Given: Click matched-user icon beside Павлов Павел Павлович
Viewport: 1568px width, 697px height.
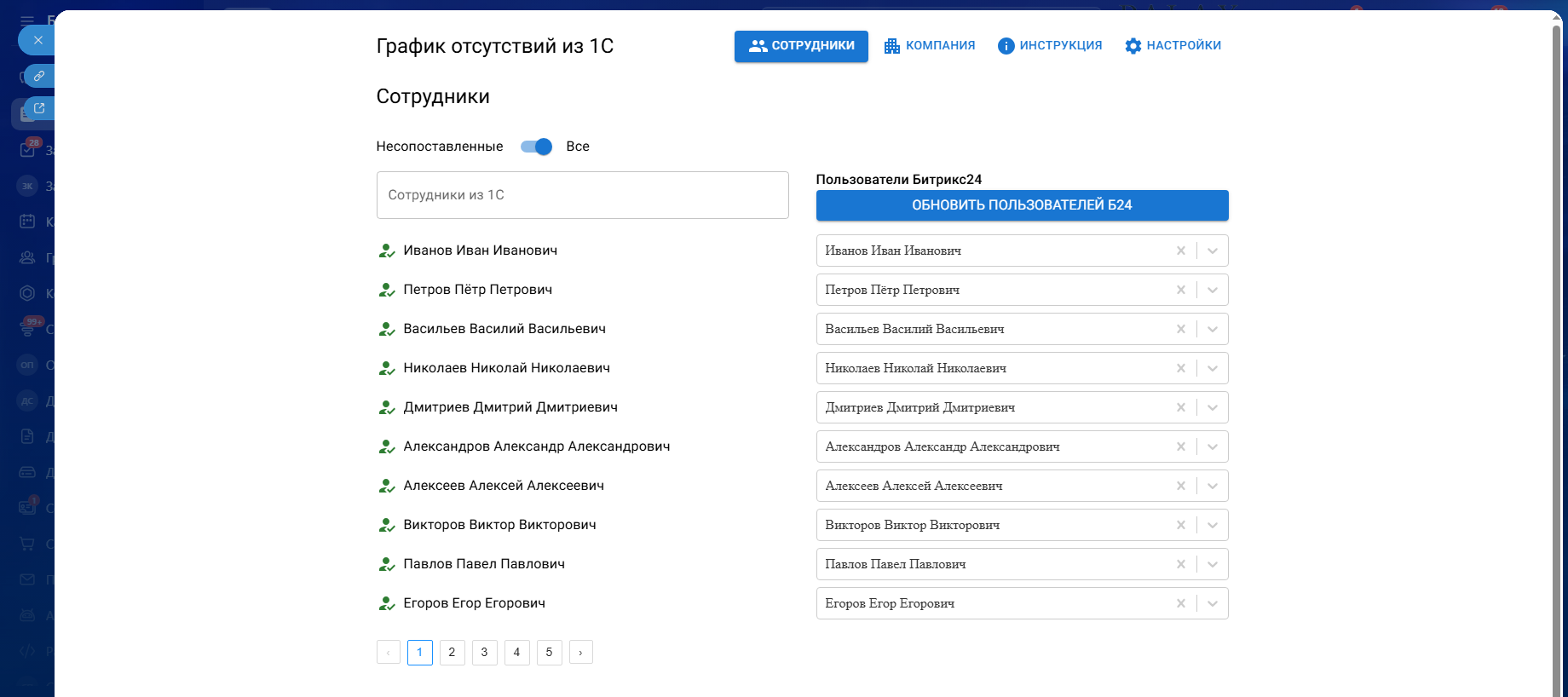Looking at the screenshot, I should (x=386, y=564).
